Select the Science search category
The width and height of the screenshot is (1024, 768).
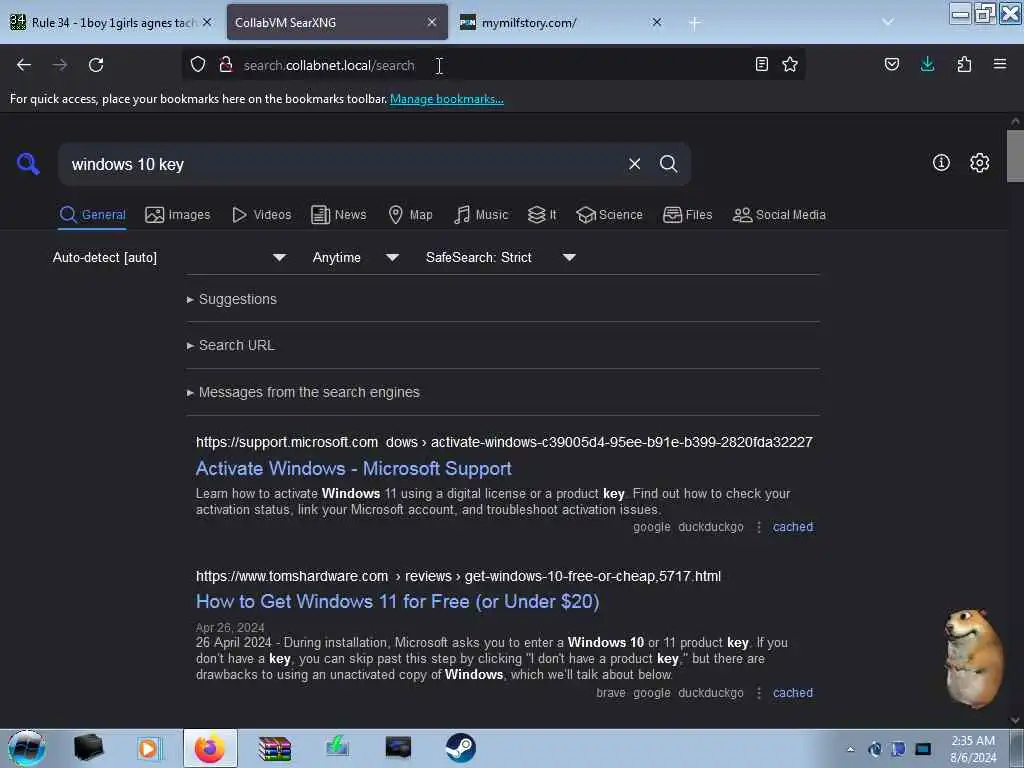coord(609,215)
